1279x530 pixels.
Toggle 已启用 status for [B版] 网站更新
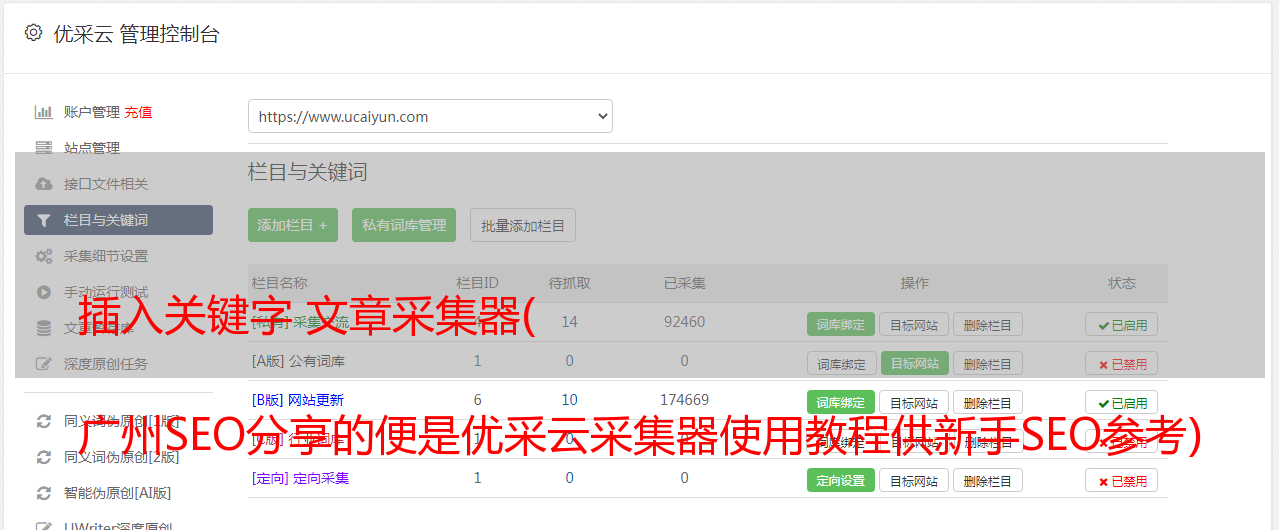pyautogui.click(x=1121, y=402)
